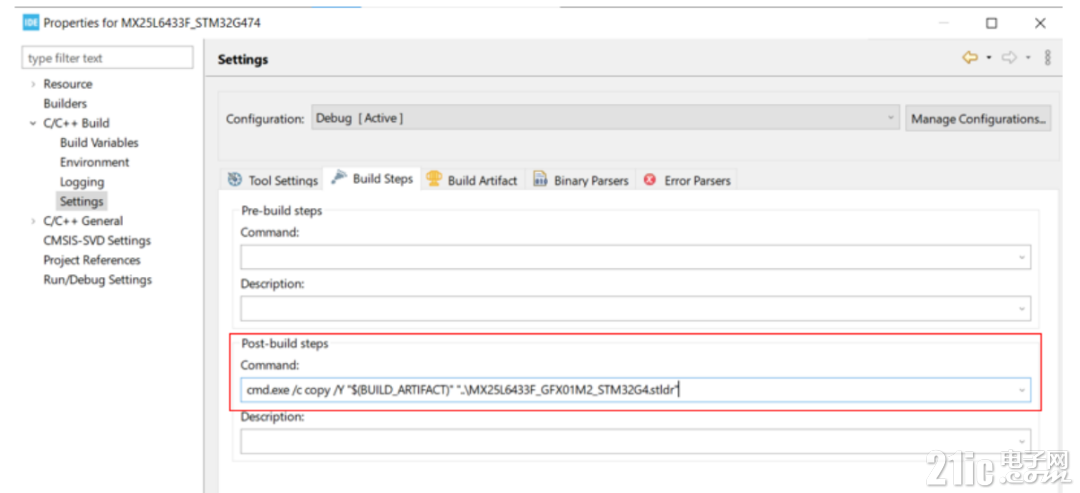This screenshot has width=1080, height=493.
Task: Open the Pre-build Command combo box
Action: [x=636, y=257]
